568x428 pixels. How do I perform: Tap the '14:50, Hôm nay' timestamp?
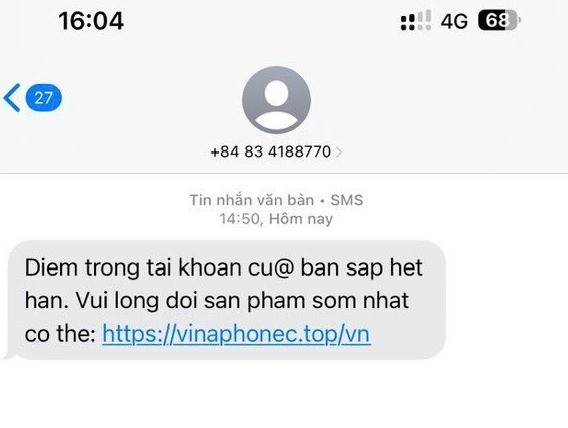276,219
